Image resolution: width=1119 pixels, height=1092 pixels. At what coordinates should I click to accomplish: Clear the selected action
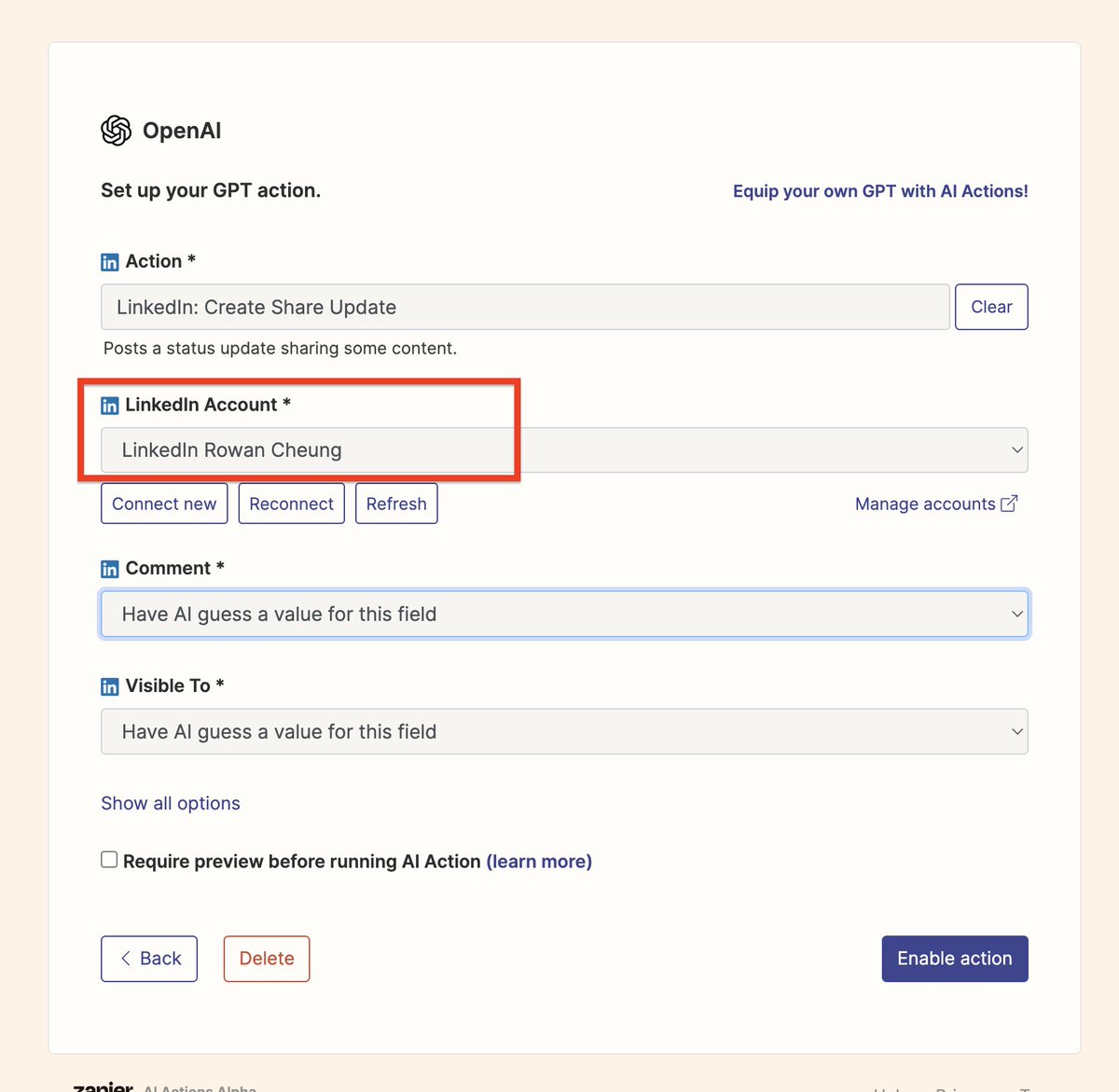click(991, 308)
